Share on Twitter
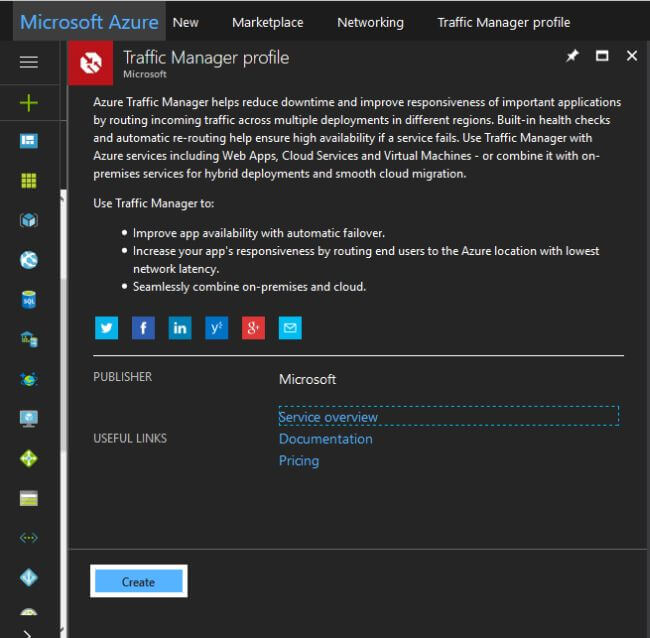The width and height of the screenshot is (650, 638). click(x=107, y=328)
